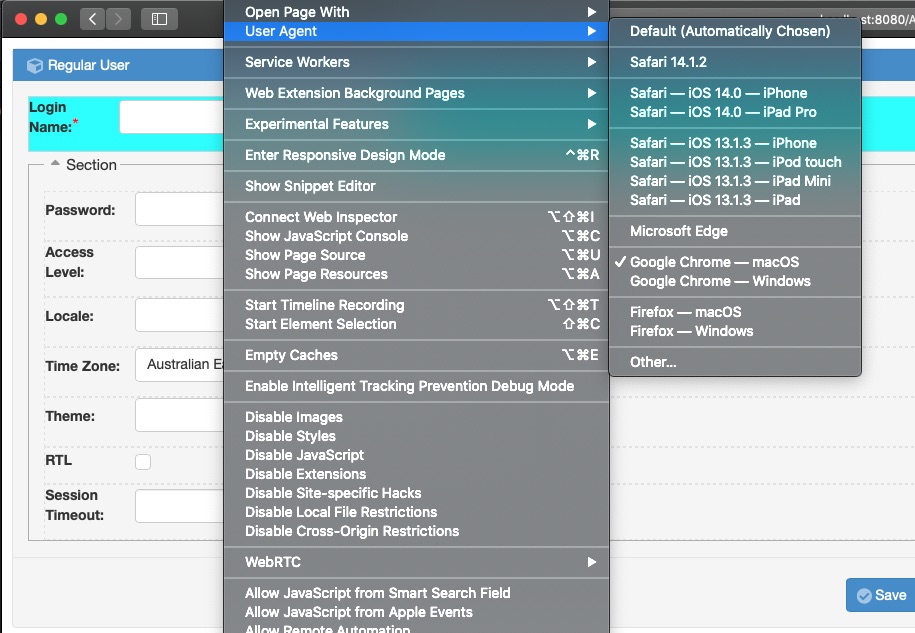The width and height of the screenshot is (915, 633).
Task: Toggle the RTL checkbox
Action: [143, 461]
